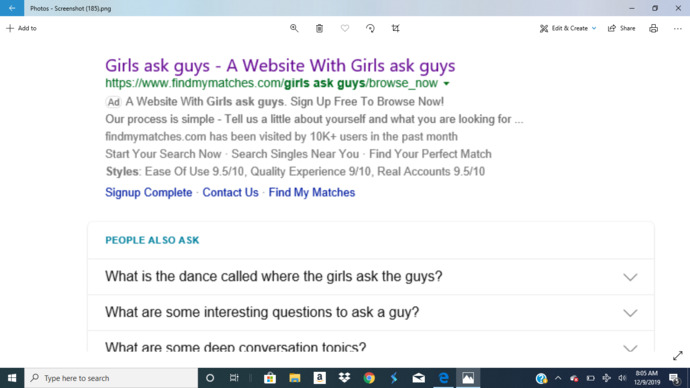Open the Get Help question-mark tray icon
The width and height of the screenshot is (690, 388).
[541, 378]
